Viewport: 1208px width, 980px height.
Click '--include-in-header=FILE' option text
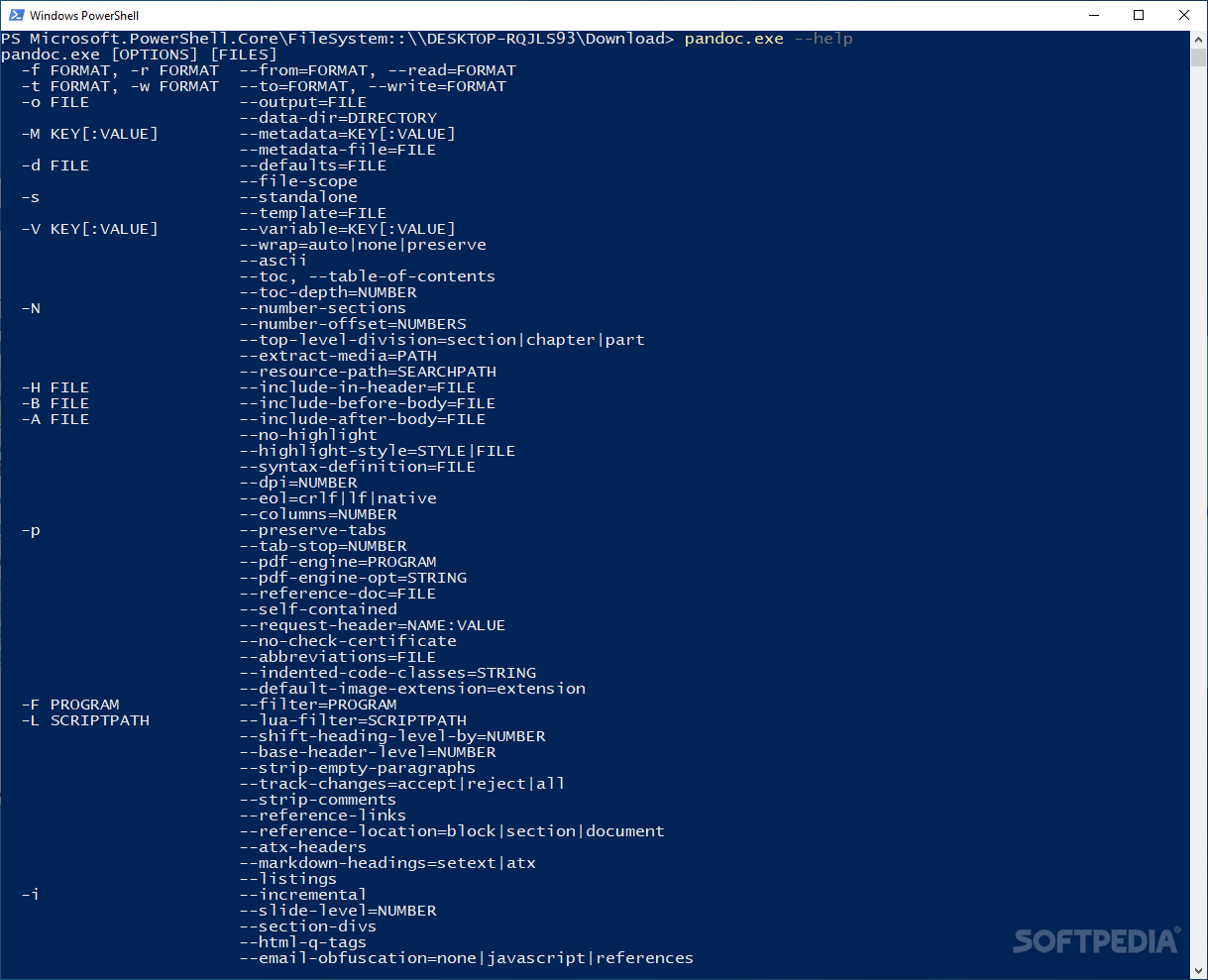pyautogui.click(x=358, y=387)
